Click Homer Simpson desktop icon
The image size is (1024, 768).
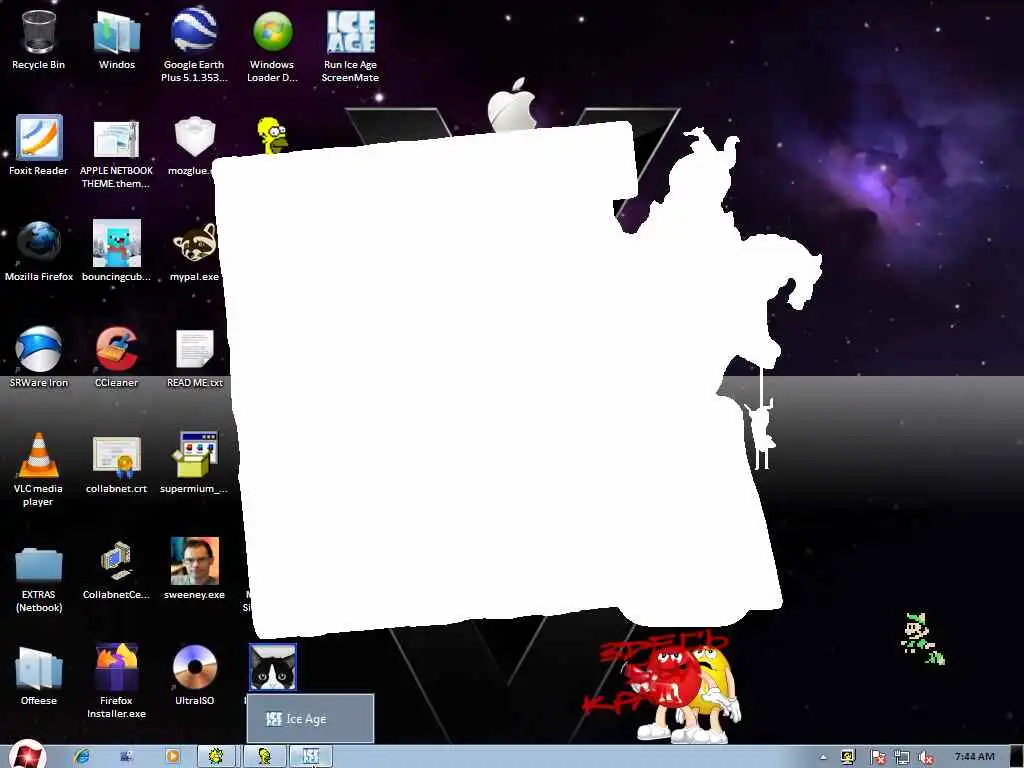[x=272, y=135]
